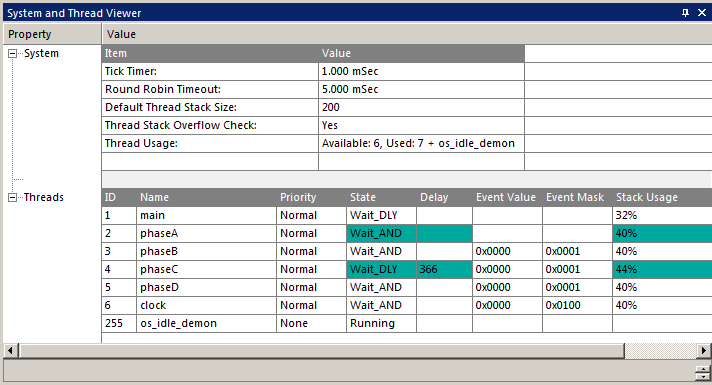712x385 pixels.
Task: Select the os_idle_demon thread name cell
Action: pyautogui.click(x=206, y=323)
